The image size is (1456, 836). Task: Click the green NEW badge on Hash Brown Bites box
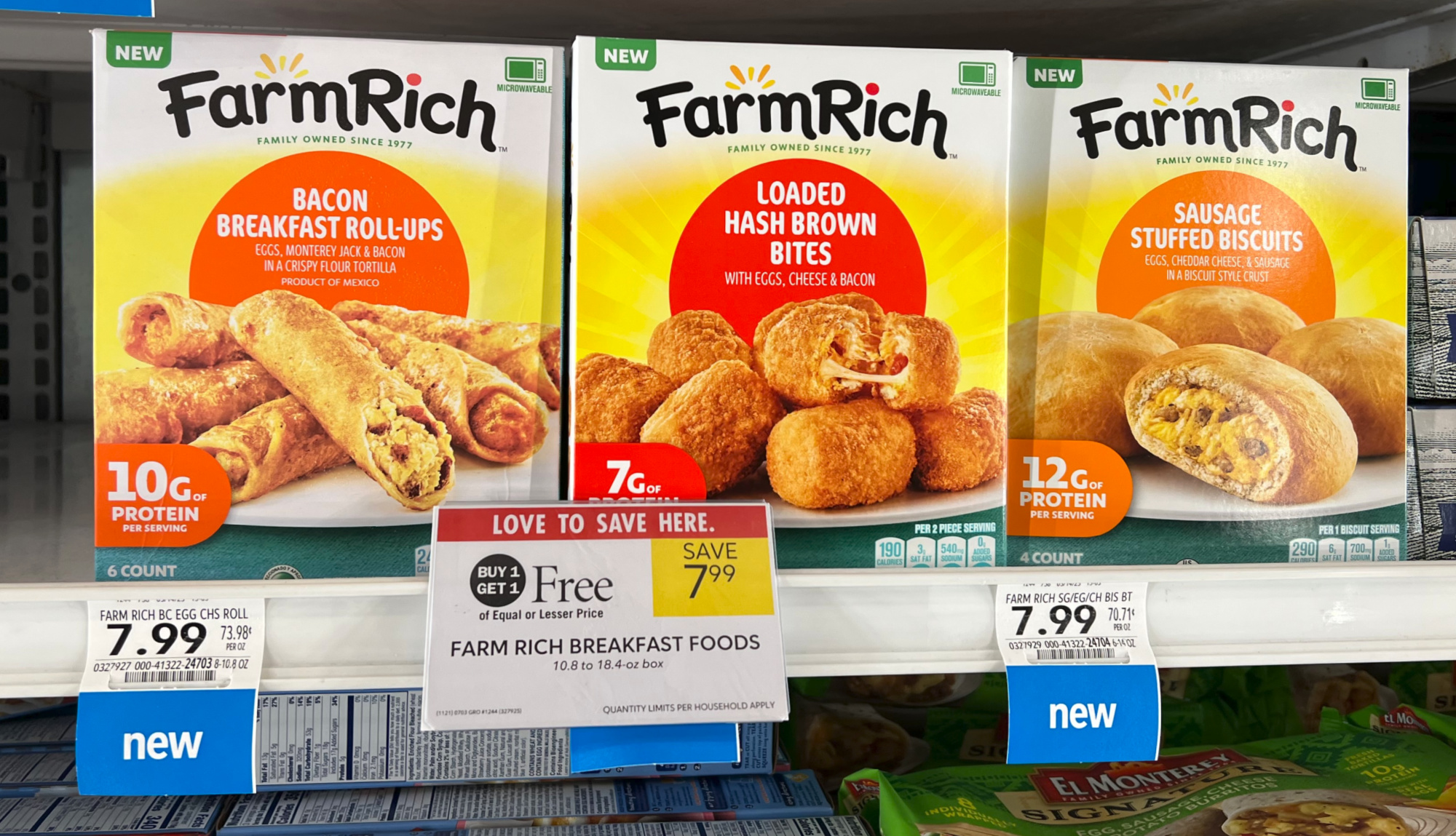pos(625,55)
